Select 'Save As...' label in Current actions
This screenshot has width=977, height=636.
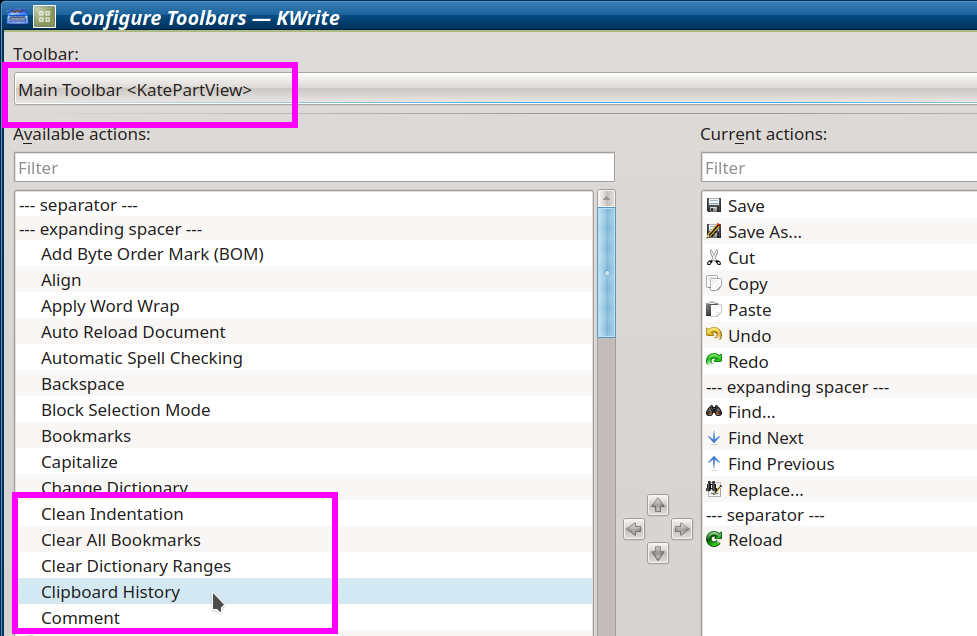pyautogui.click(x=765, y=232)
